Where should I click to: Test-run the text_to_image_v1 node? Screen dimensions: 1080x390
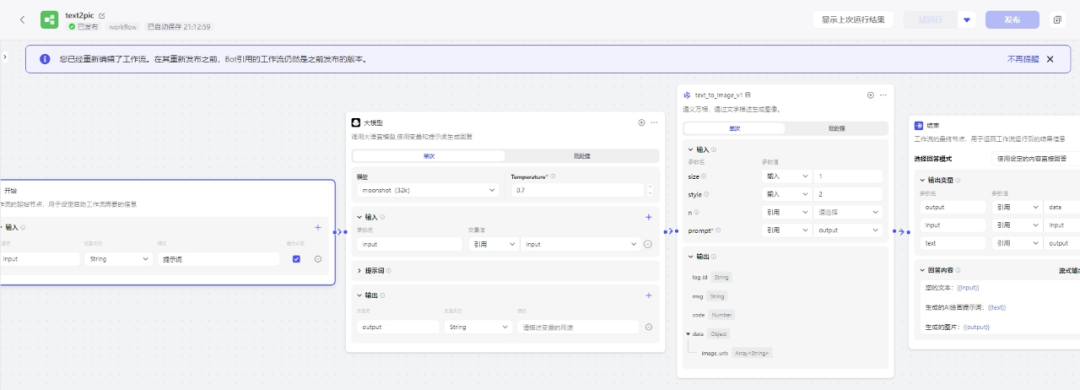[x=870, y=95]
